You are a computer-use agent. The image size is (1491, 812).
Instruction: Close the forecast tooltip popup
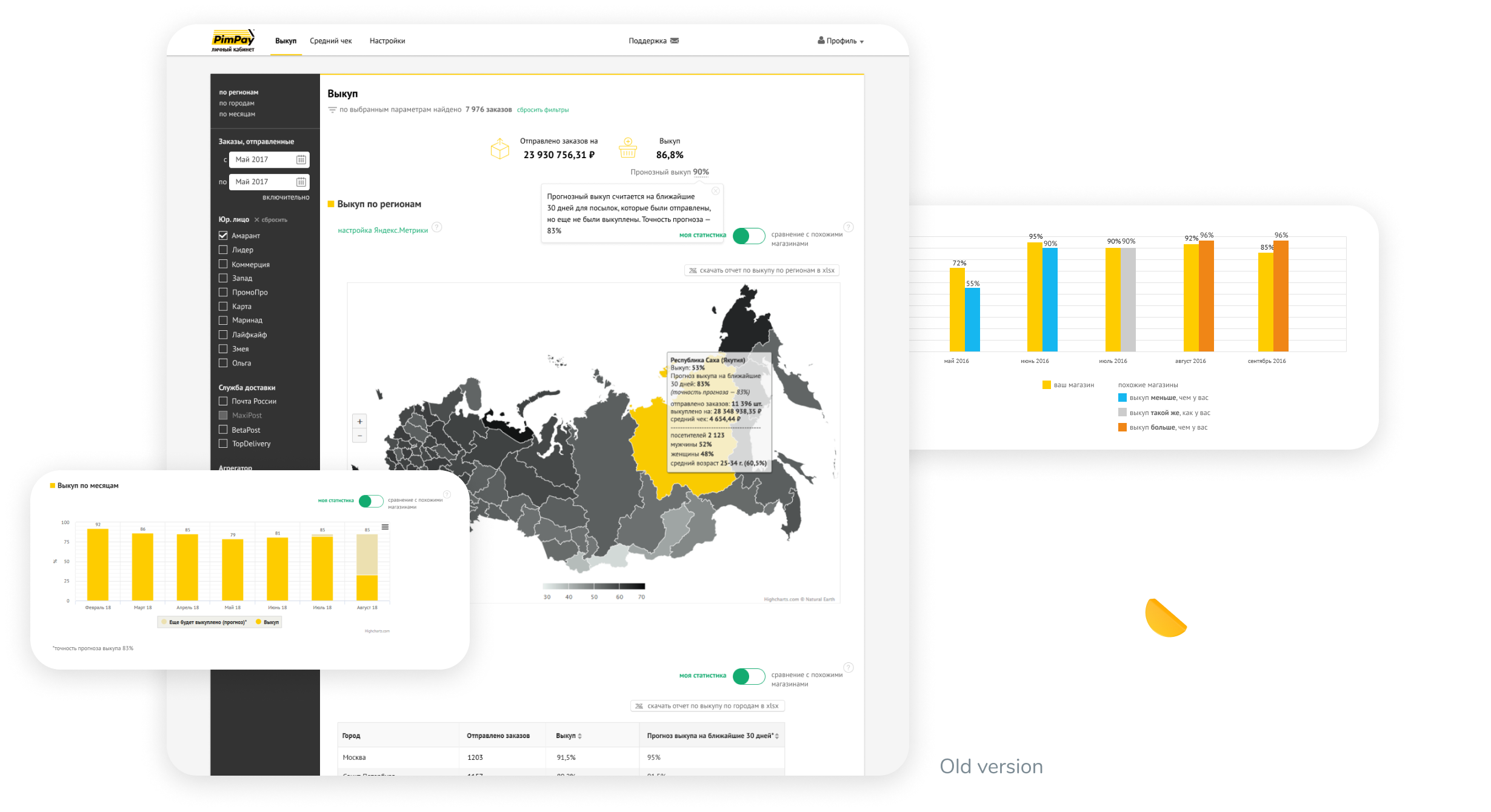tap(716, 191)
